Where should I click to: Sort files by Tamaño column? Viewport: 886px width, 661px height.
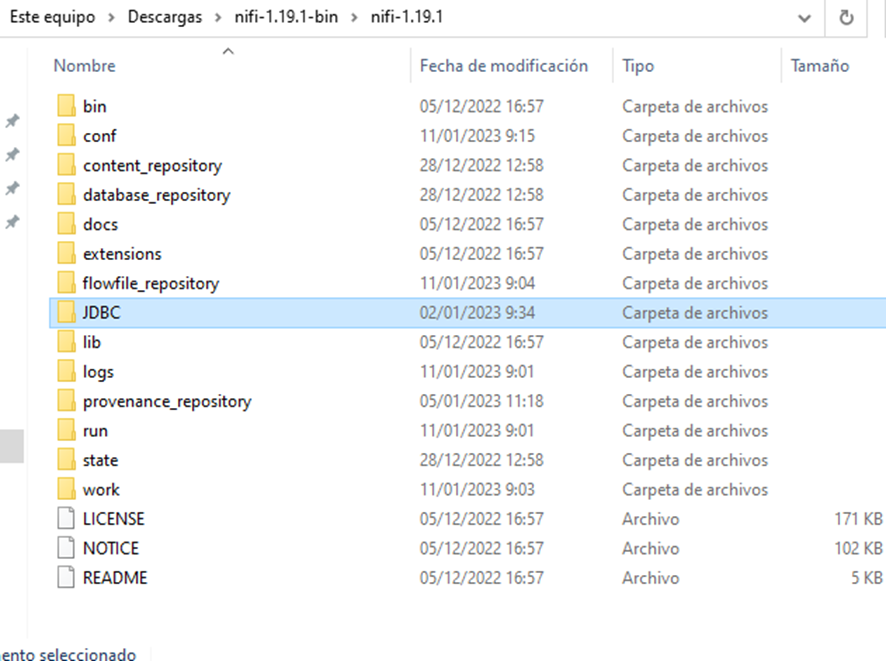coord(819,66)
